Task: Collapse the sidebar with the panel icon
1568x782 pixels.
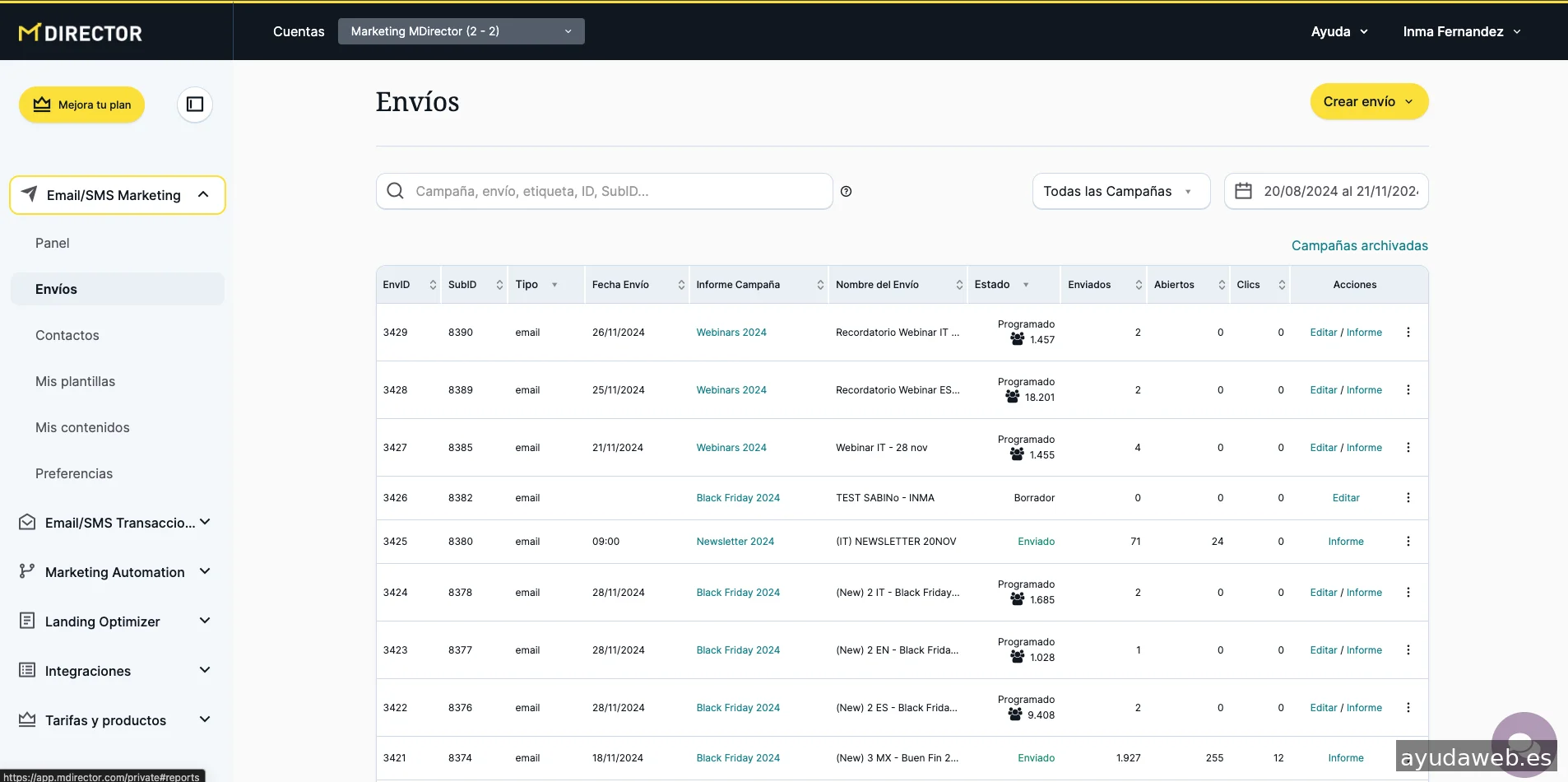Action: [195, 105]
